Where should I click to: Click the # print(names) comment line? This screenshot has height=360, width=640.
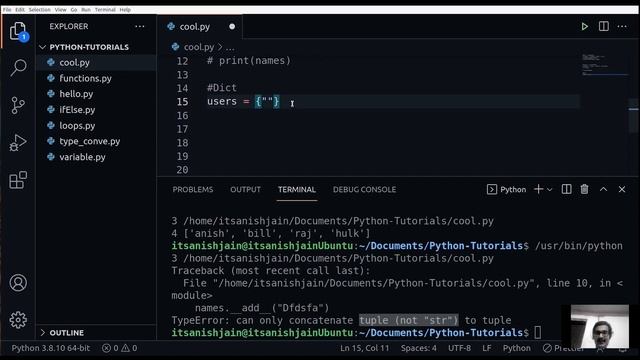(x=249, y=61)
